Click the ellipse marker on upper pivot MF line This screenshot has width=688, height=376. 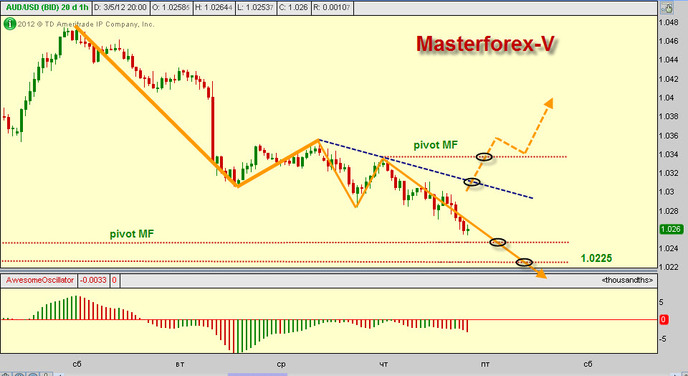(484, 157)
